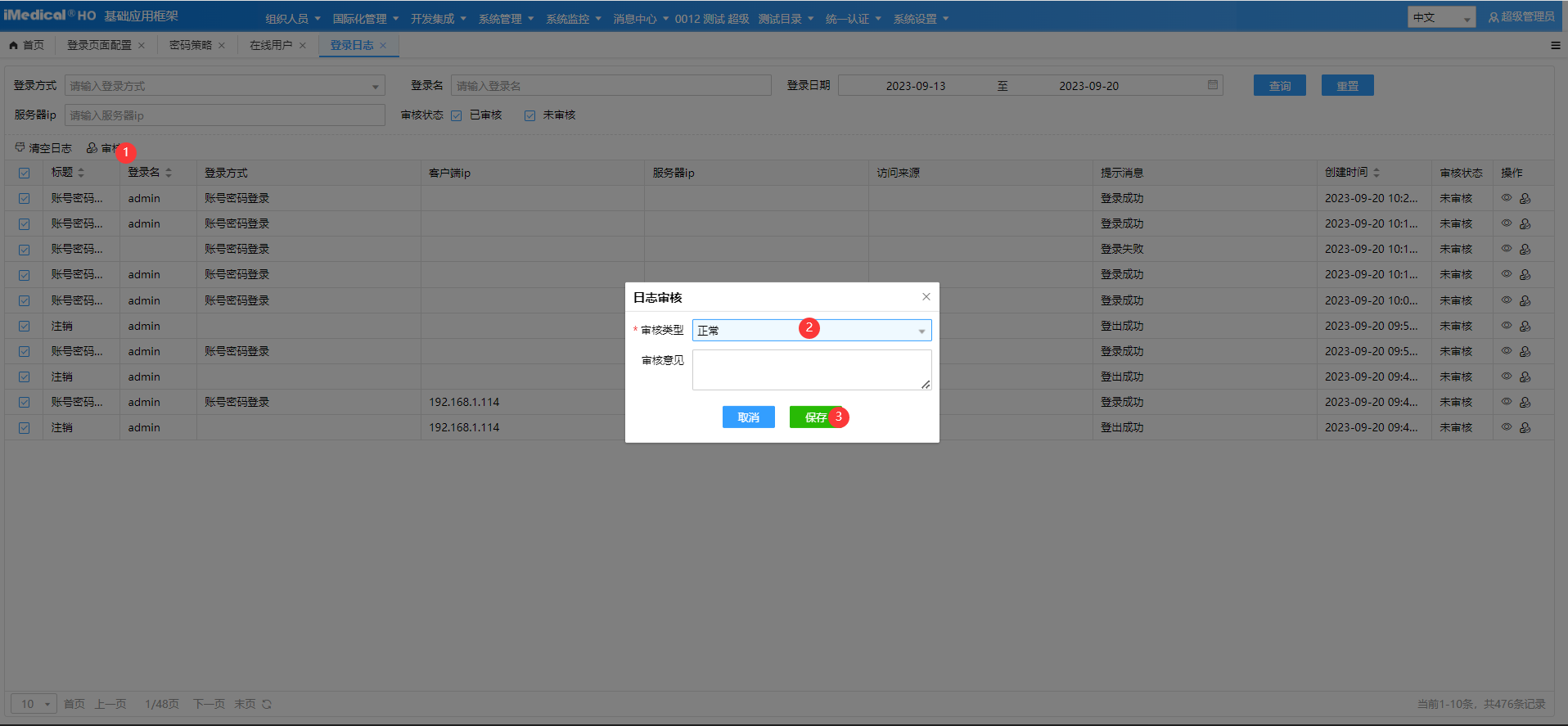Toggle the 已审核 status checkbox
The height and width of the screenshot is (726, 1568).
457,115
